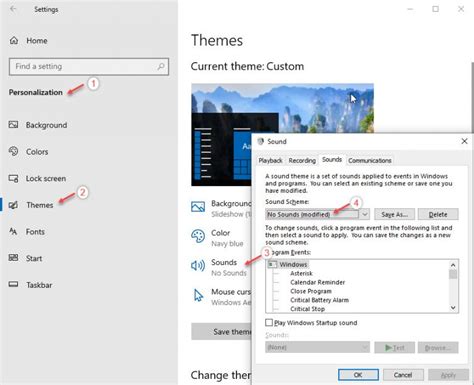Open Fonts in Personalization menu
474x385 pixels.
[35, 232]
